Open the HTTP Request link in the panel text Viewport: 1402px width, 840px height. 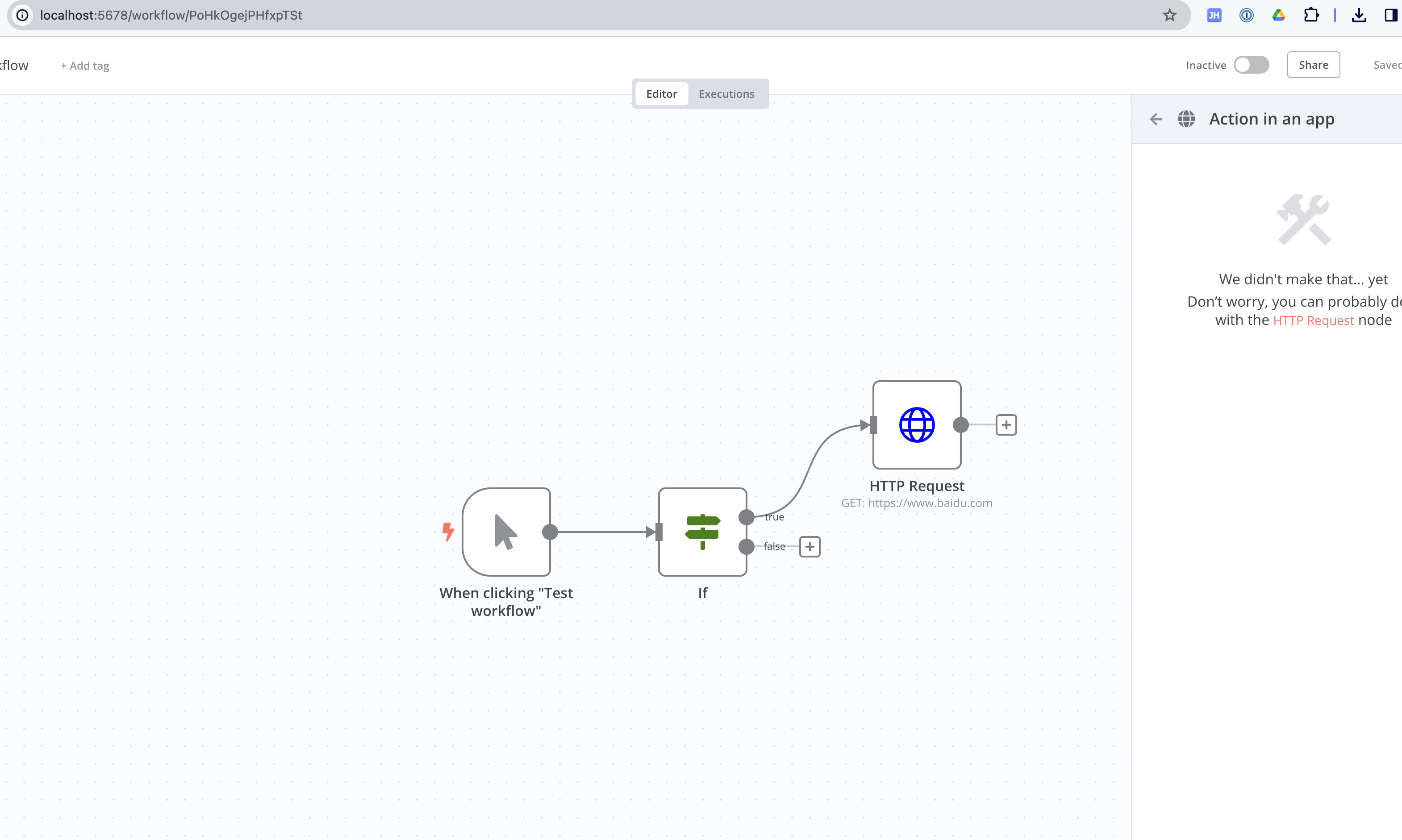point(1313,320)
